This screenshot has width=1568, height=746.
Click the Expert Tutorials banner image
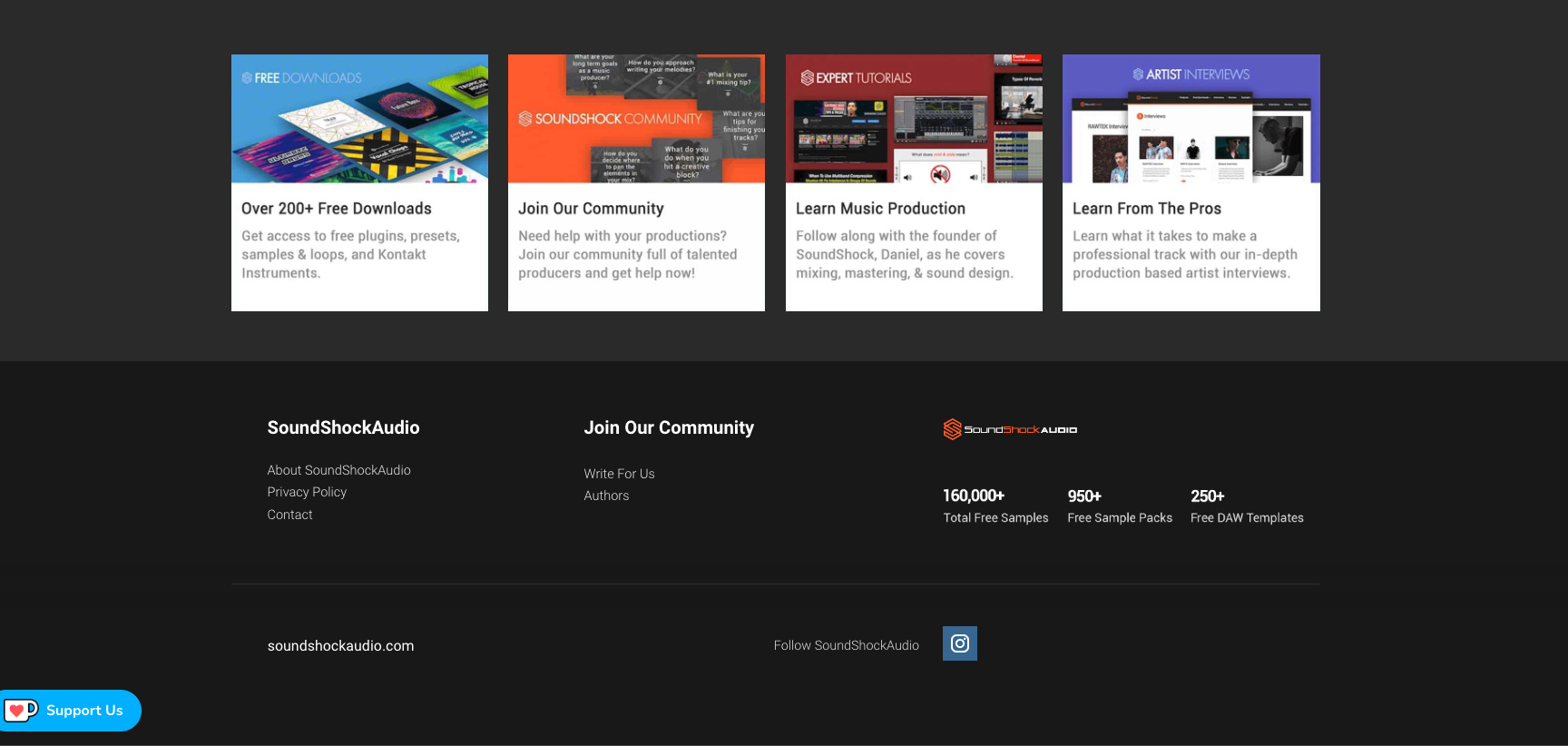coord(914,119)
